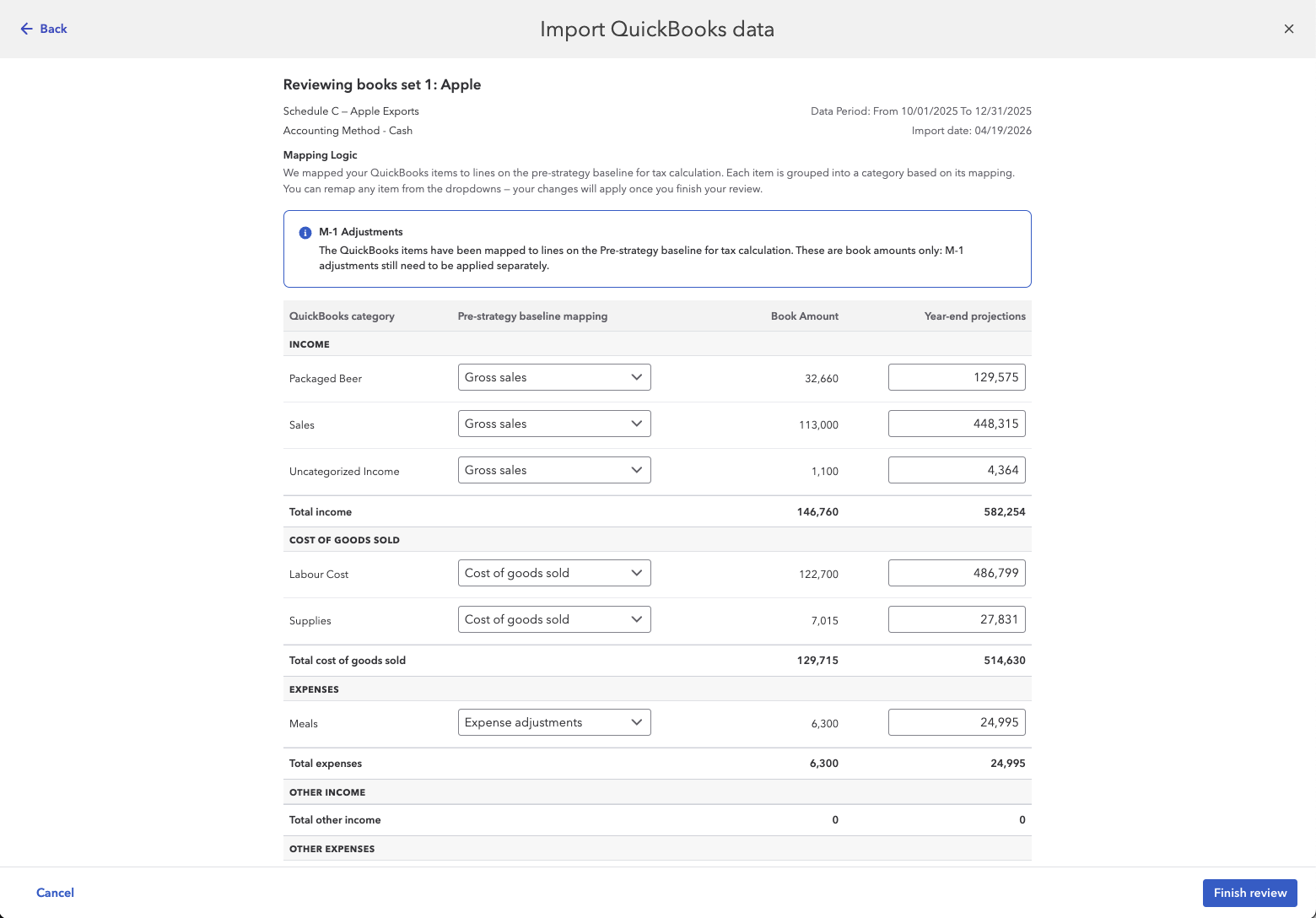The height and width of the screenshot is (918, 1316).
Task: Click the Finish review button
Action: (1249, 893)
